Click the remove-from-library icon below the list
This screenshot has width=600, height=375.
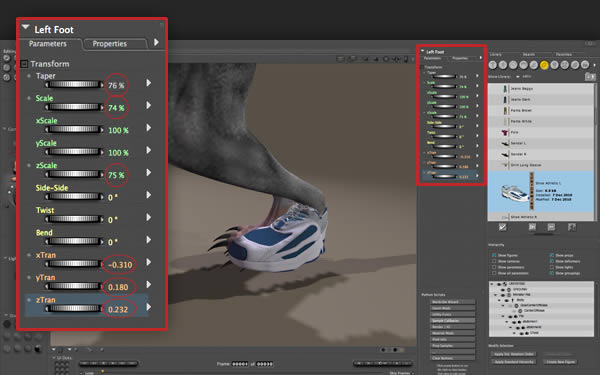pyautogui.click(x=551, y=227)
